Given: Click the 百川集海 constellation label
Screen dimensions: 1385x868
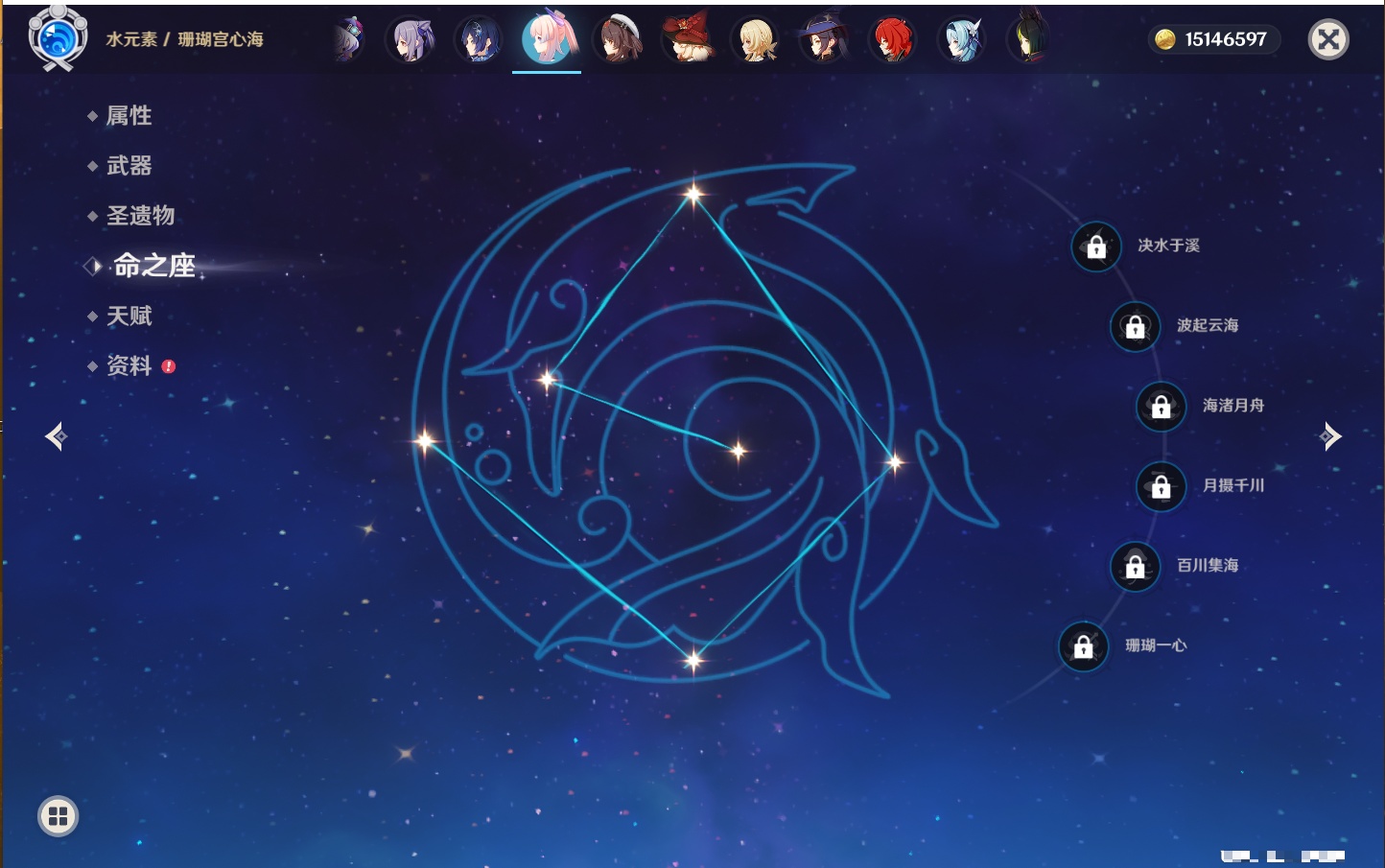Looking at the screenshot, I should (1208, 565).
